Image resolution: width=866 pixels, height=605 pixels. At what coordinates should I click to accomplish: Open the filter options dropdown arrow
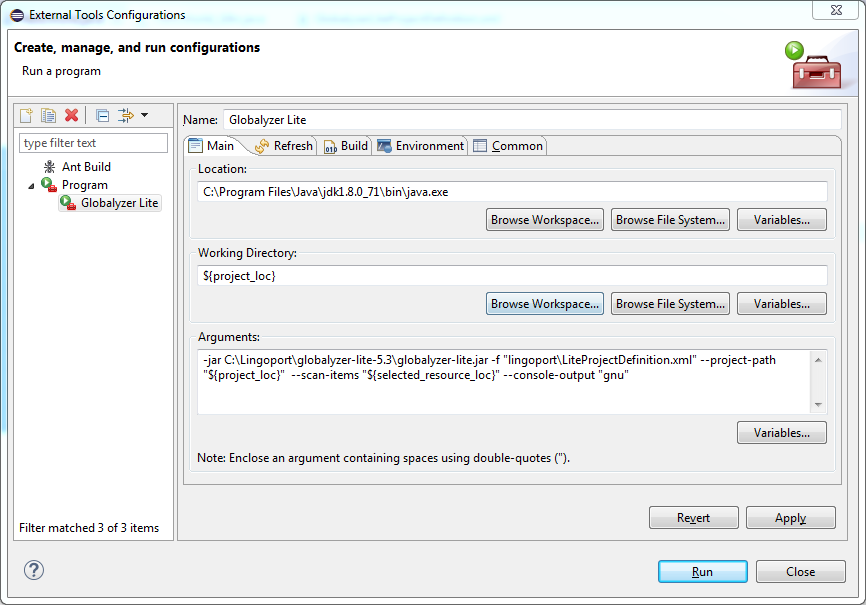click(144, 116)
